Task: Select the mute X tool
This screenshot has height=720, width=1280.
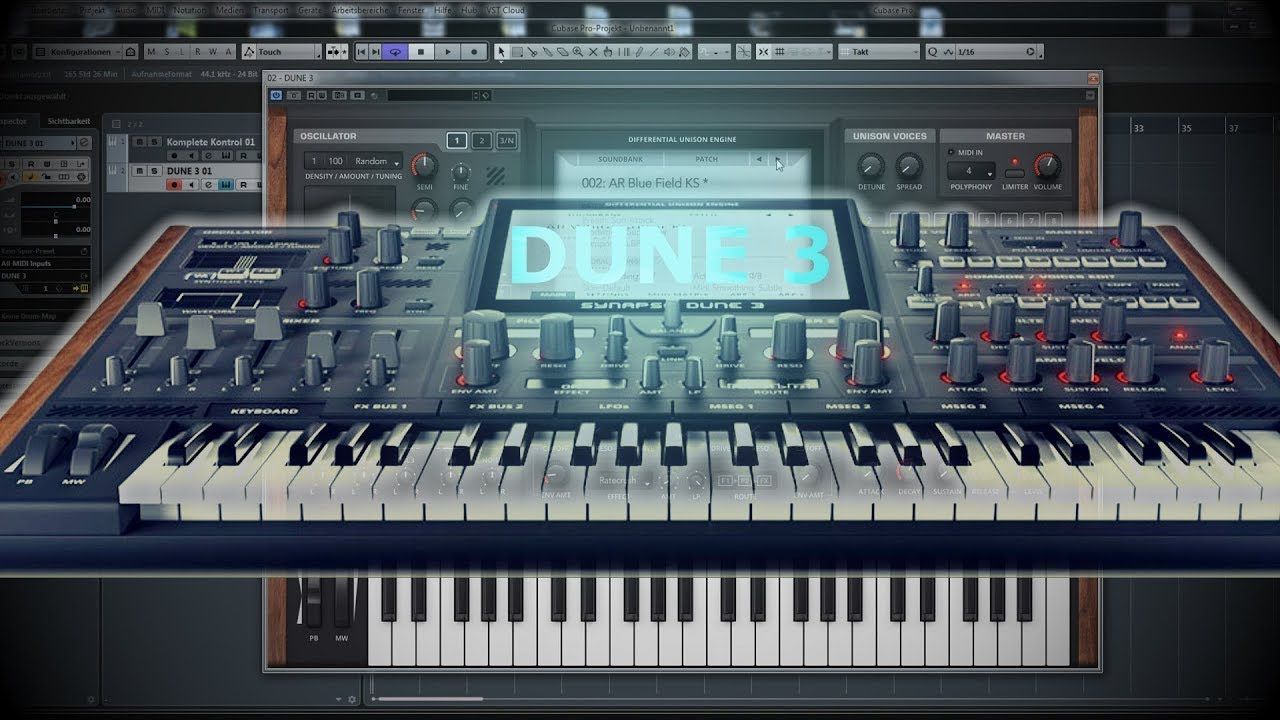Action: click(x=593, y=51)
